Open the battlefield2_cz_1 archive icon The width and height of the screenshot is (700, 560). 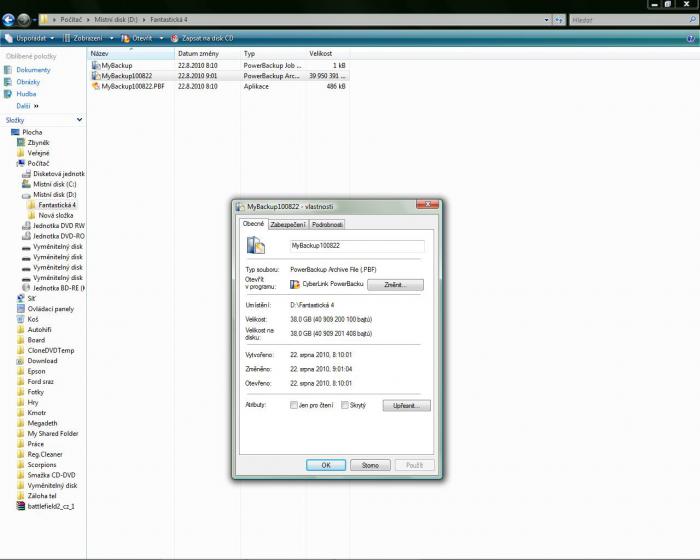pos(21,506)
